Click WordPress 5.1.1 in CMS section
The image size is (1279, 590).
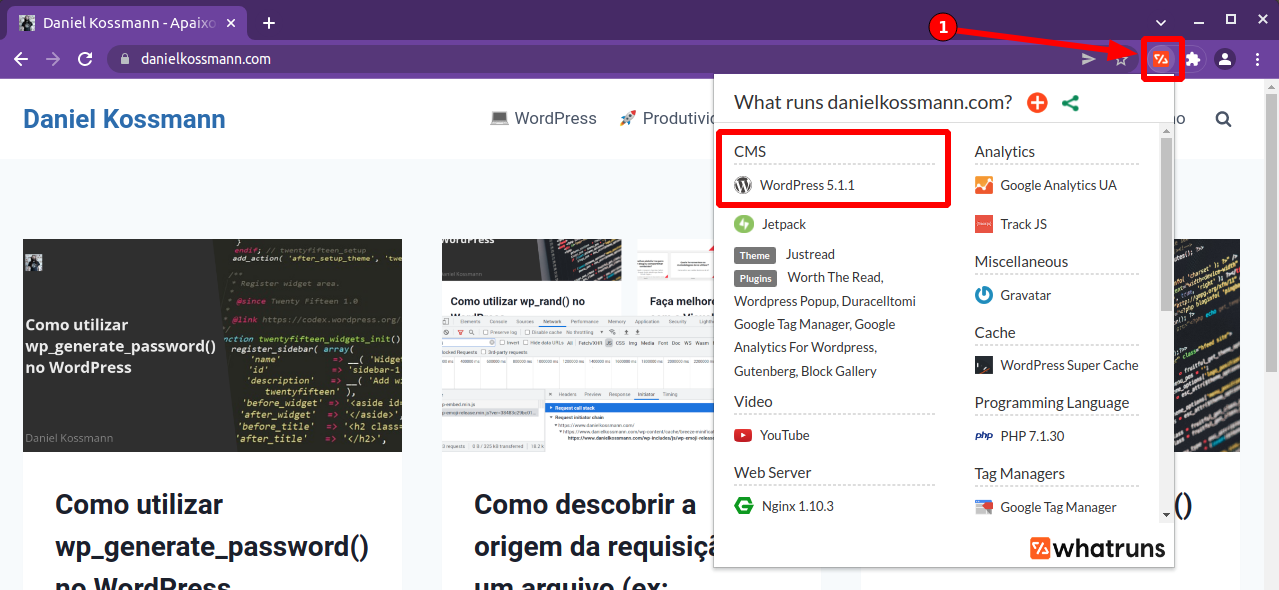[x=806, y=185]
